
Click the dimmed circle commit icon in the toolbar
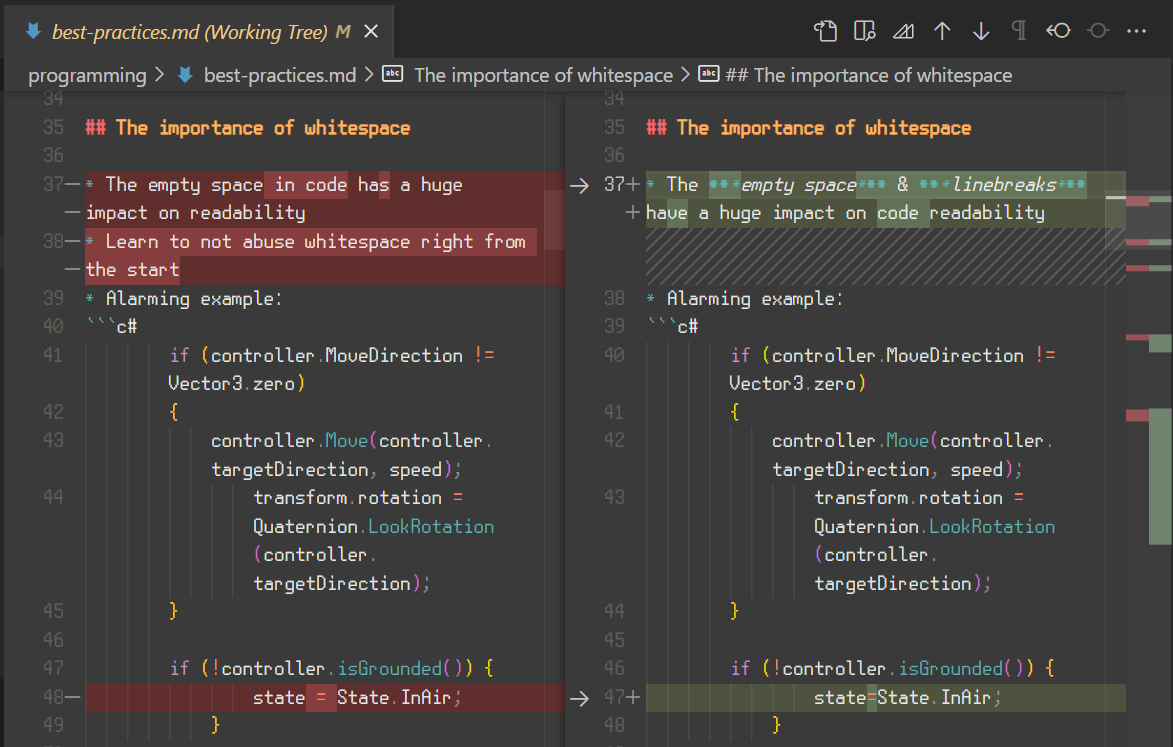click(x=1097, y=31)
